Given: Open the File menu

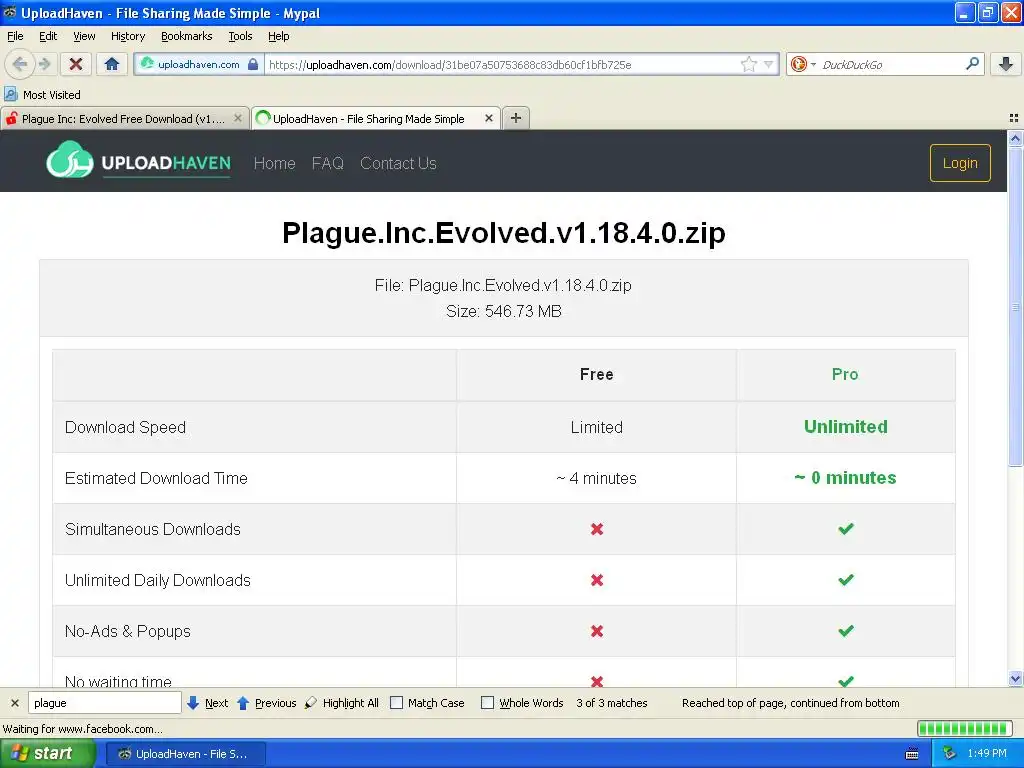Looking at the screenshot, I should [15, 36].
